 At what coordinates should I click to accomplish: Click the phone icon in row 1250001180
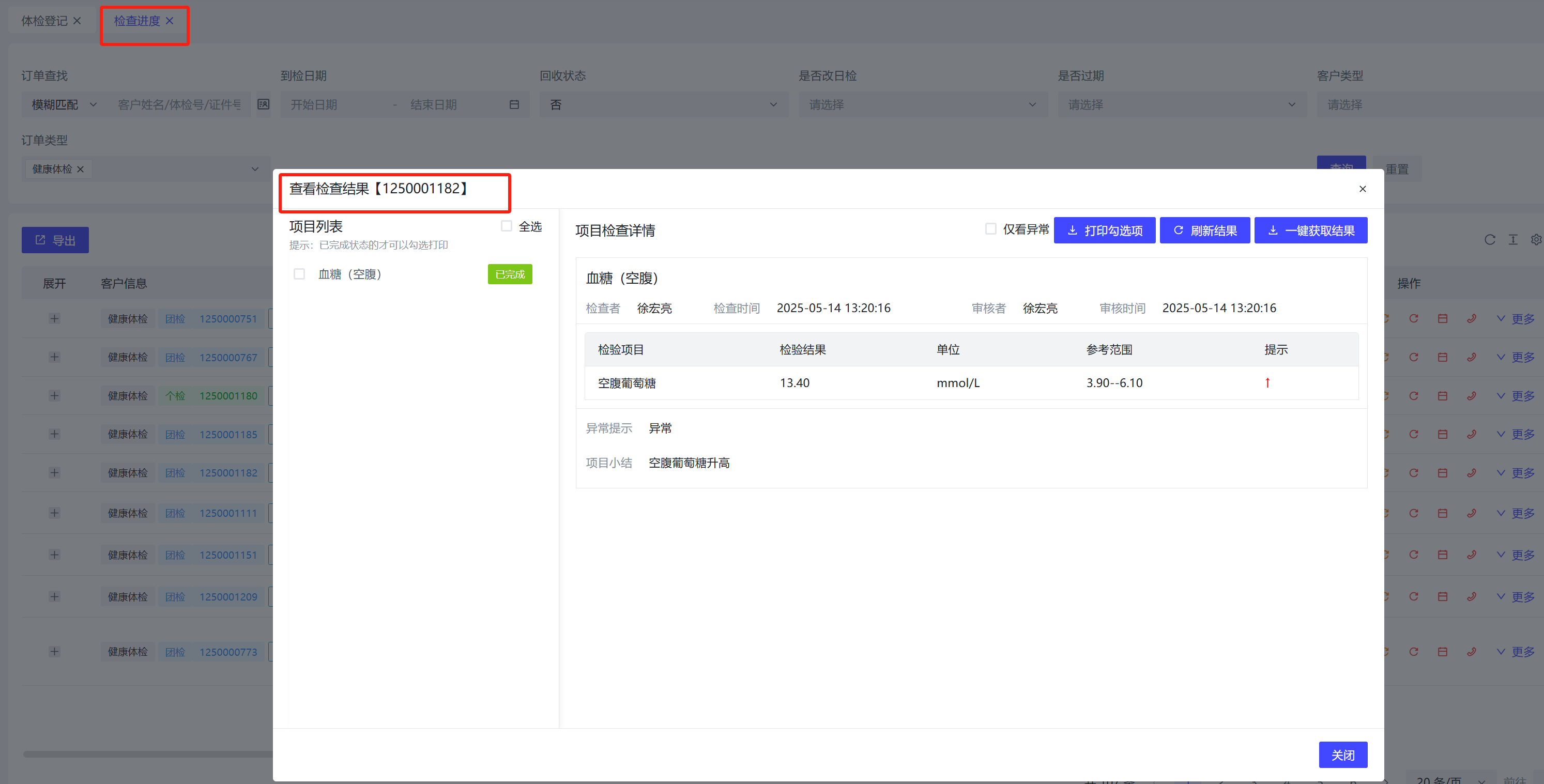click(1472, 395)
